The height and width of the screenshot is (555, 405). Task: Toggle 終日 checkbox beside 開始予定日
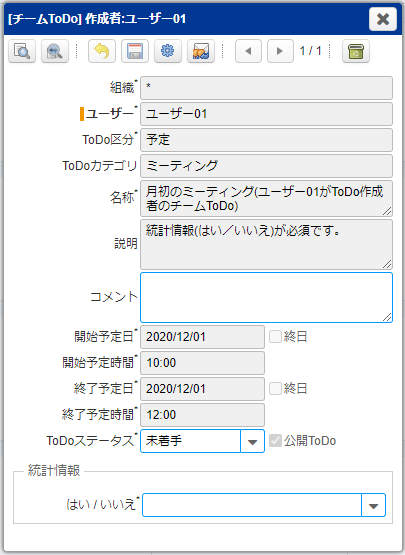(x=275, y=337)
